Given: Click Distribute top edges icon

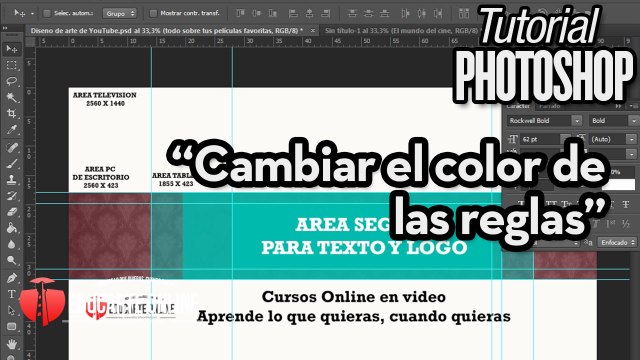Looking at the screenshot, I should point(352,13).
